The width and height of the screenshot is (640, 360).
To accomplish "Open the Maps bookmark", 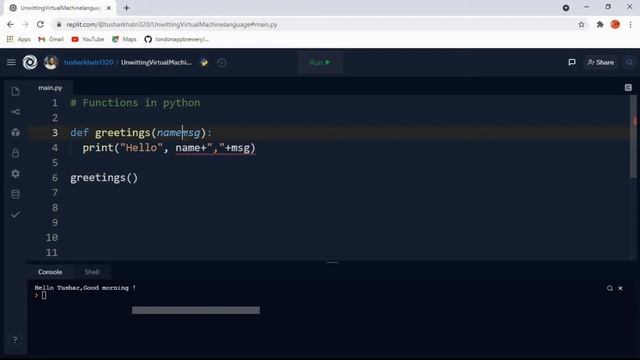I will [x=124, y=39].
